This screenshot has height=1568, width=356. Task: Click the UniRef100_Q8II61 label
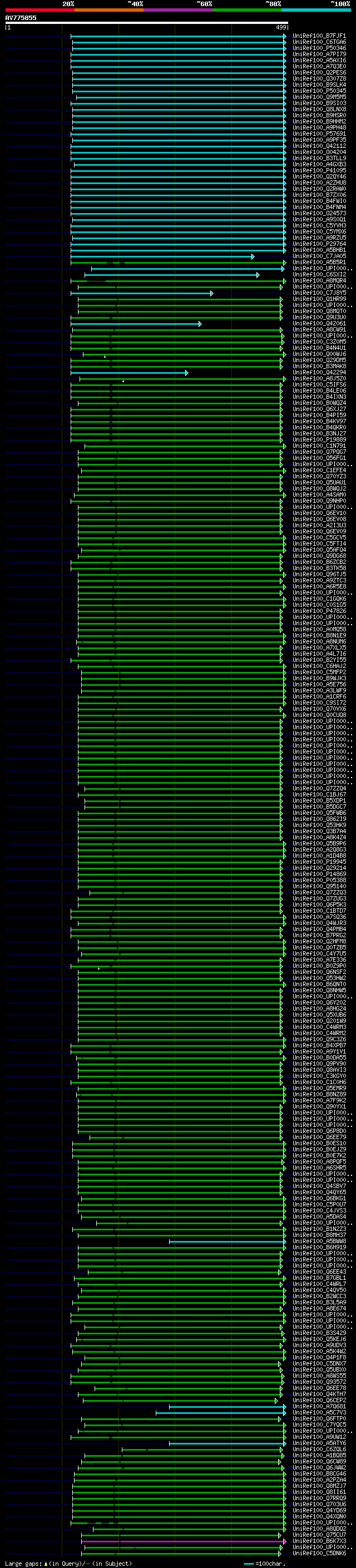click(x=319, y=1491)
